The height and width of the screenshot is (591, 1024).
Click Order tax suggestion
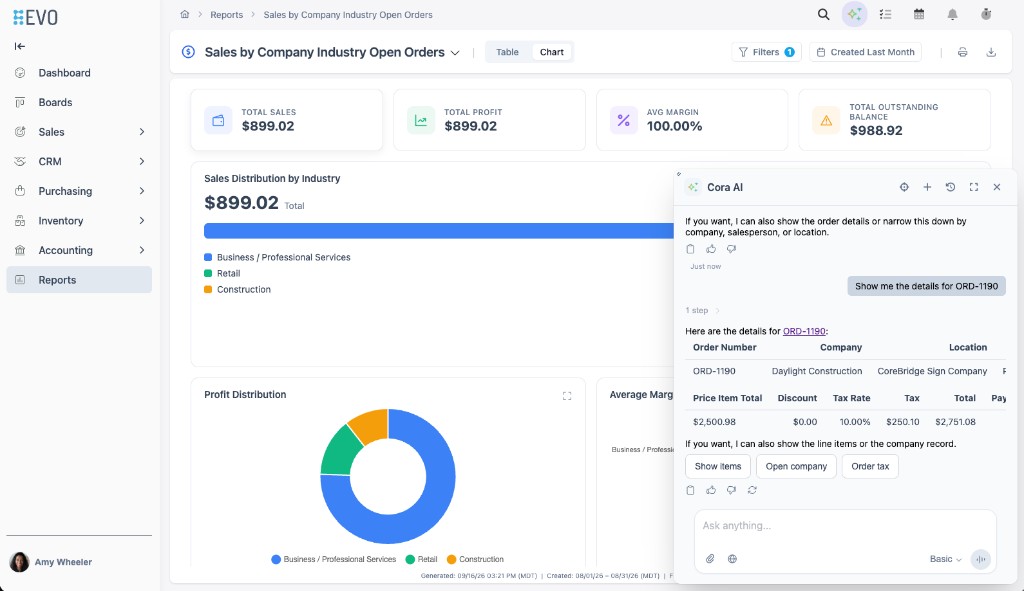870,466
